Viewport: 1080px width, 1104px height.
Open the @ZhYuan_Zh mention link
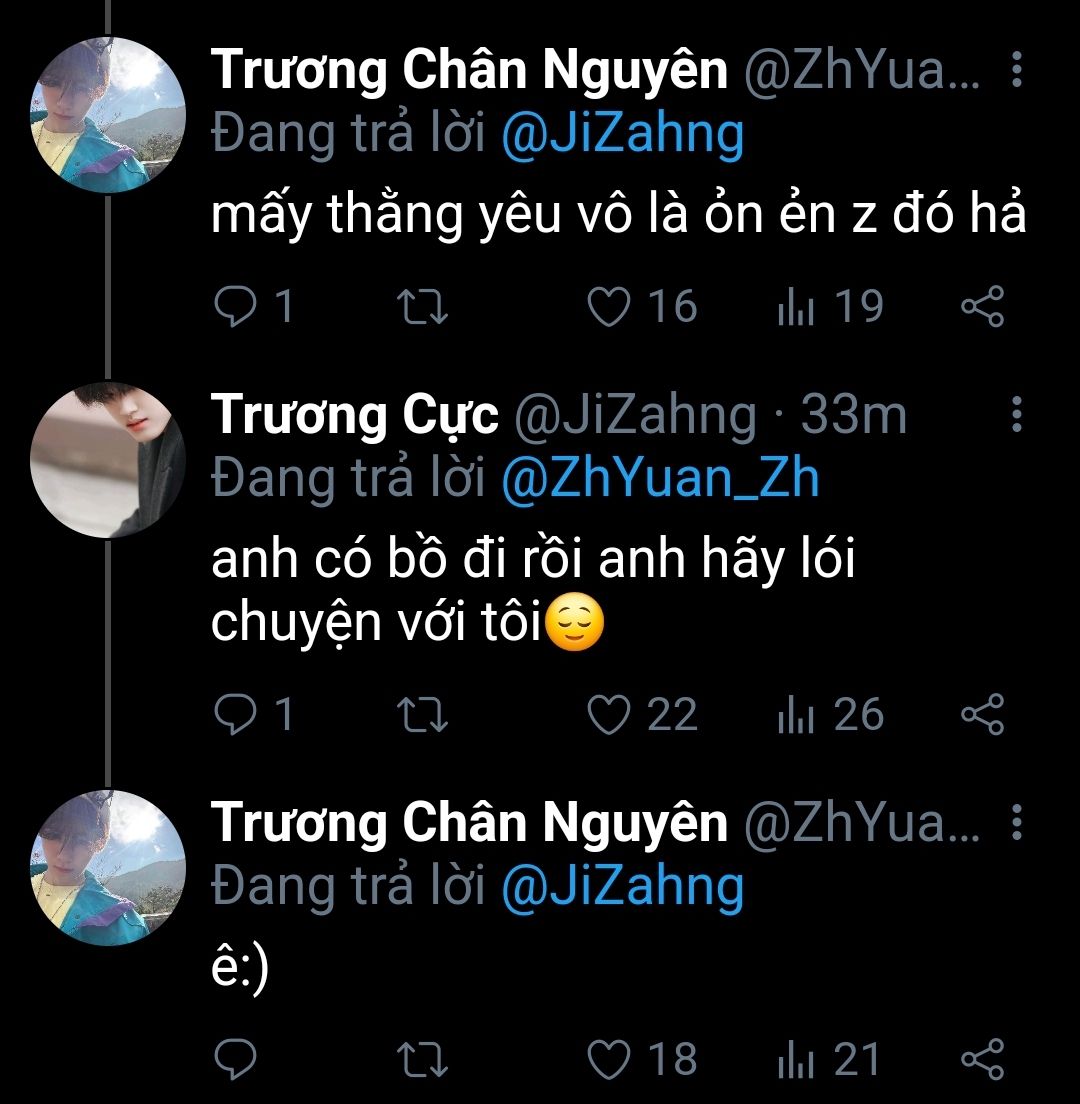pyautogui.click(x=659, y=478)
